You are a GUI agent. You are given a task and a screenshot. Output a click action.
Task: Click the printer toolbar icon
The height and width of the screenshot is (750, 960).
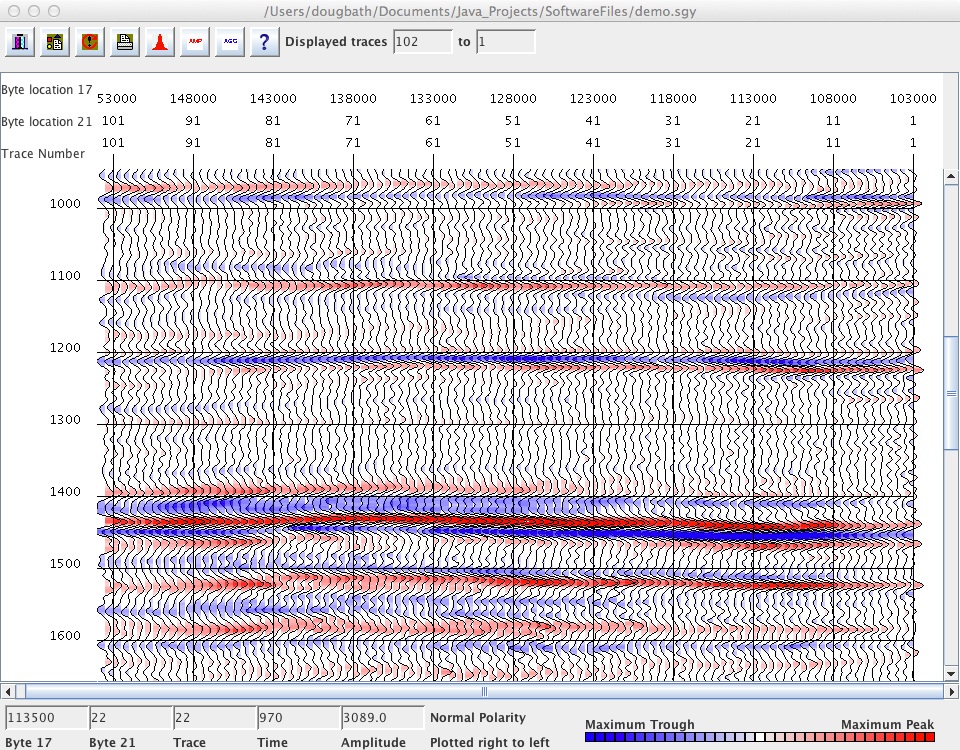124,42
